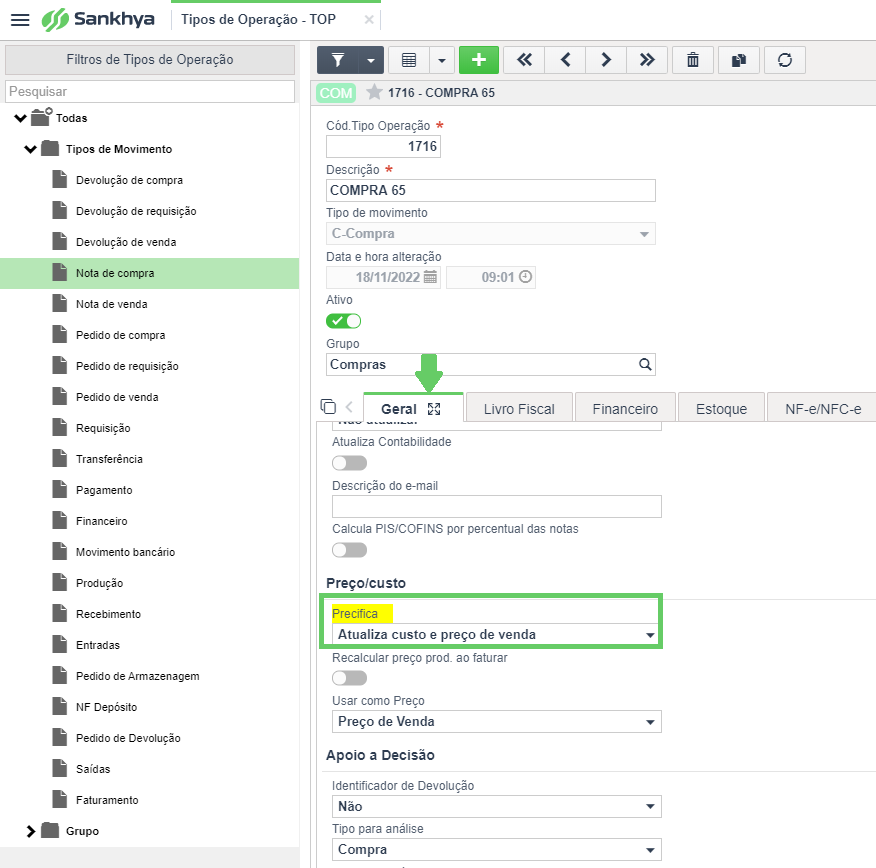Delete record with trash icon
This screenshot has width=876, height=868.
[x=693, y=60]
